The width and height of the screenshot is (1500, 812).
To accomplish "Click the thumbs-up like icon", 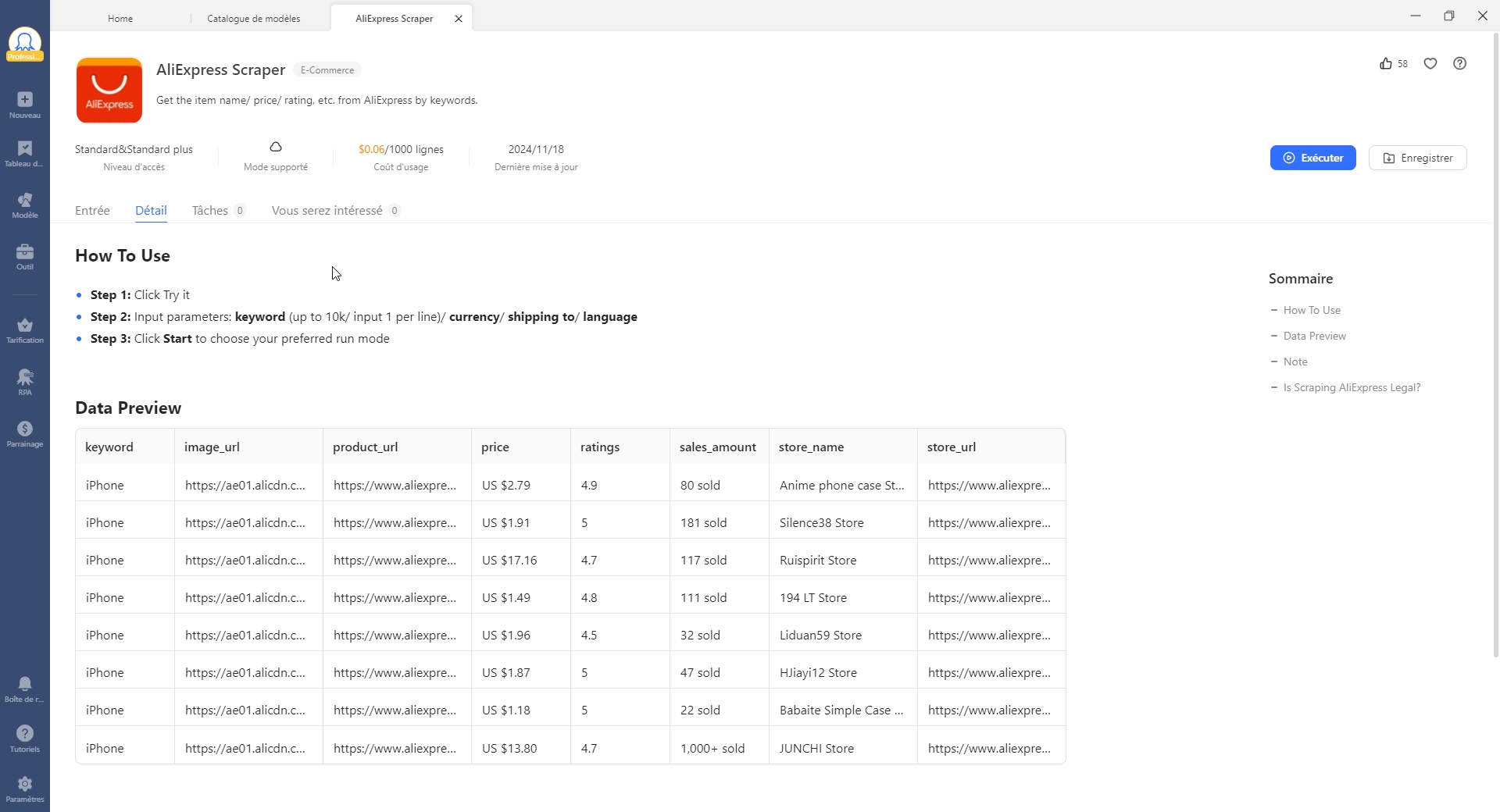I will pyautogui.click(x=1386, y=64).
